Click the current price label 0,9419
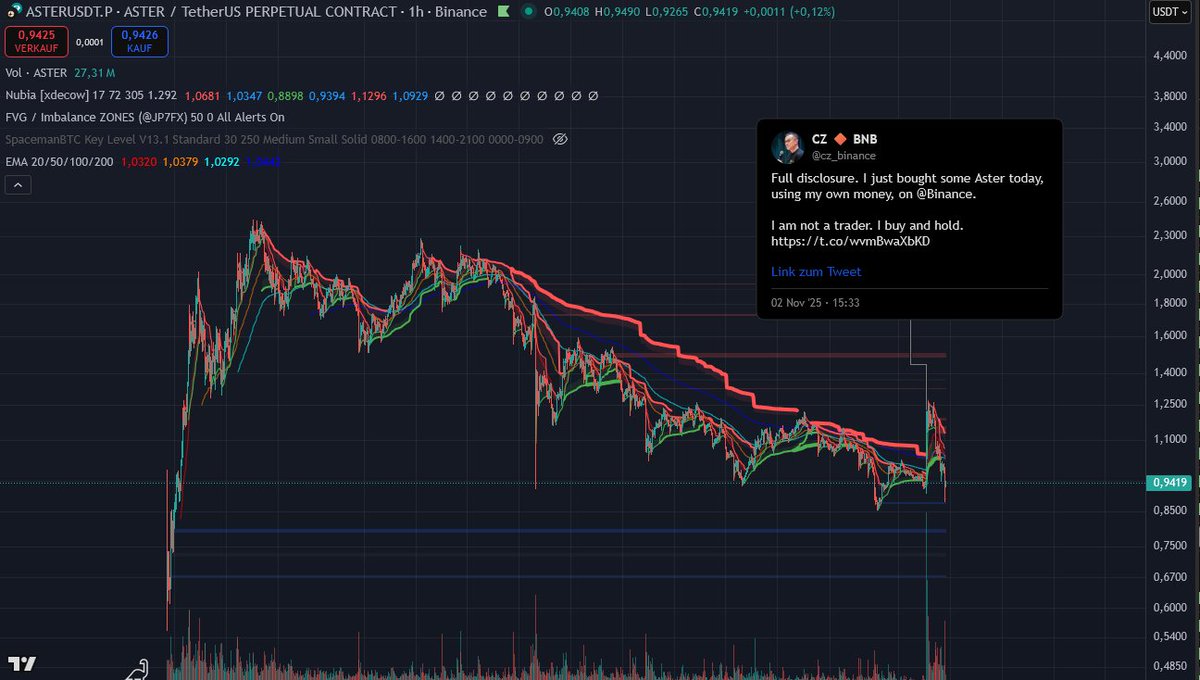This screenshot has width=1200, height=680. (1169, 483)
